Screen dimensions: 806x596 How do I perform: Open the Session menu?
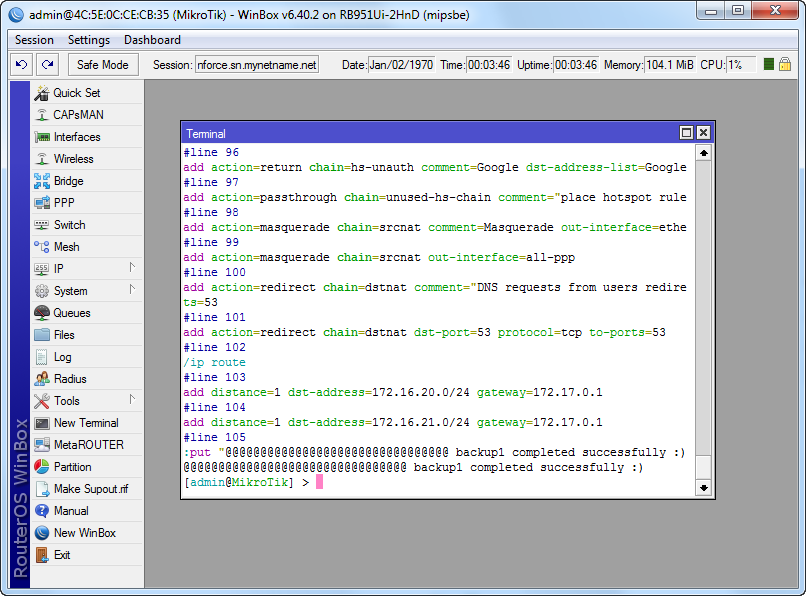click(34, 40)
